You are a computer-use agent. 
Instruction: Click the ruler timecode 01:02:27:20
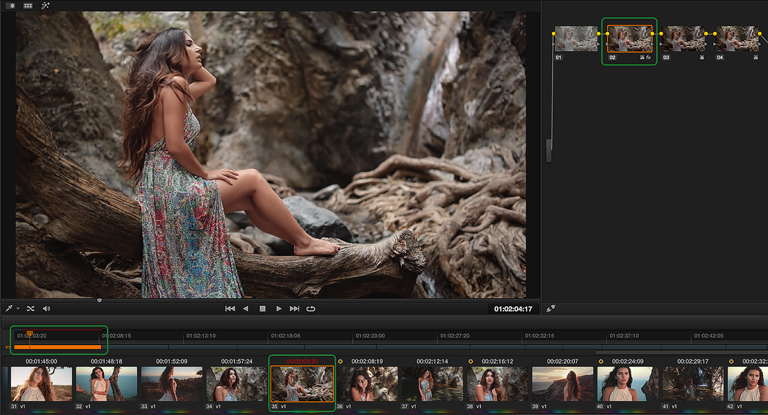455,336
